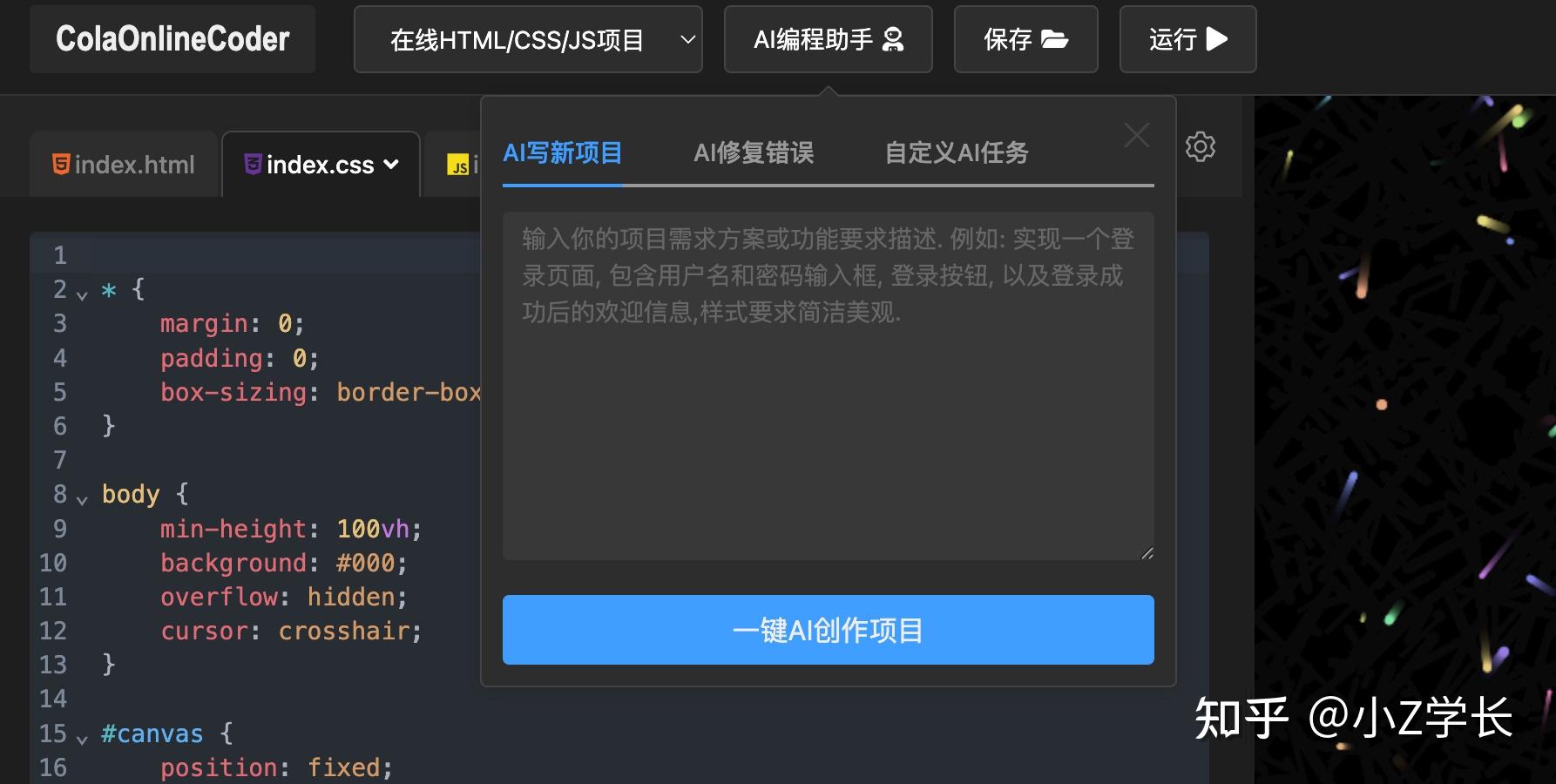Select the AI写新项目 tab
This screenshot has height=784, width=1556.
pos(563,153)
